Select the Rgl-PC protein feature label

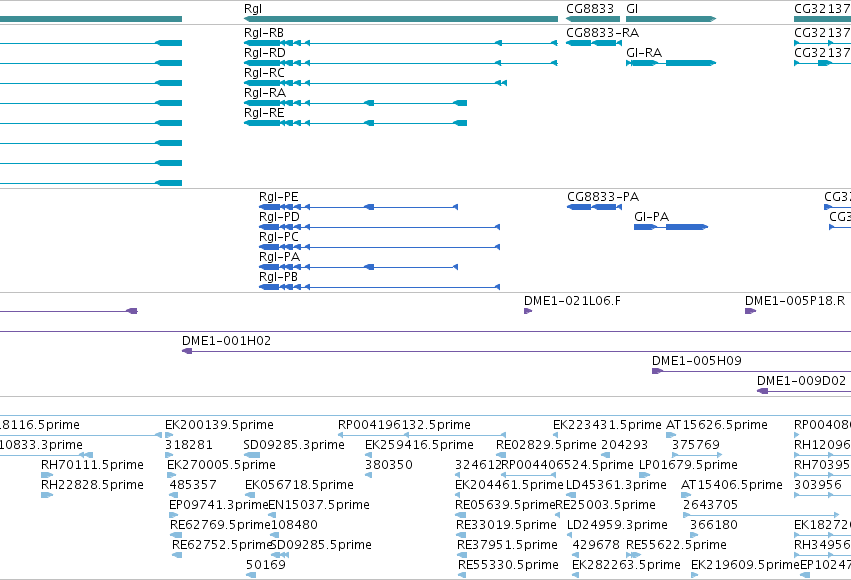tap(278, 237)
